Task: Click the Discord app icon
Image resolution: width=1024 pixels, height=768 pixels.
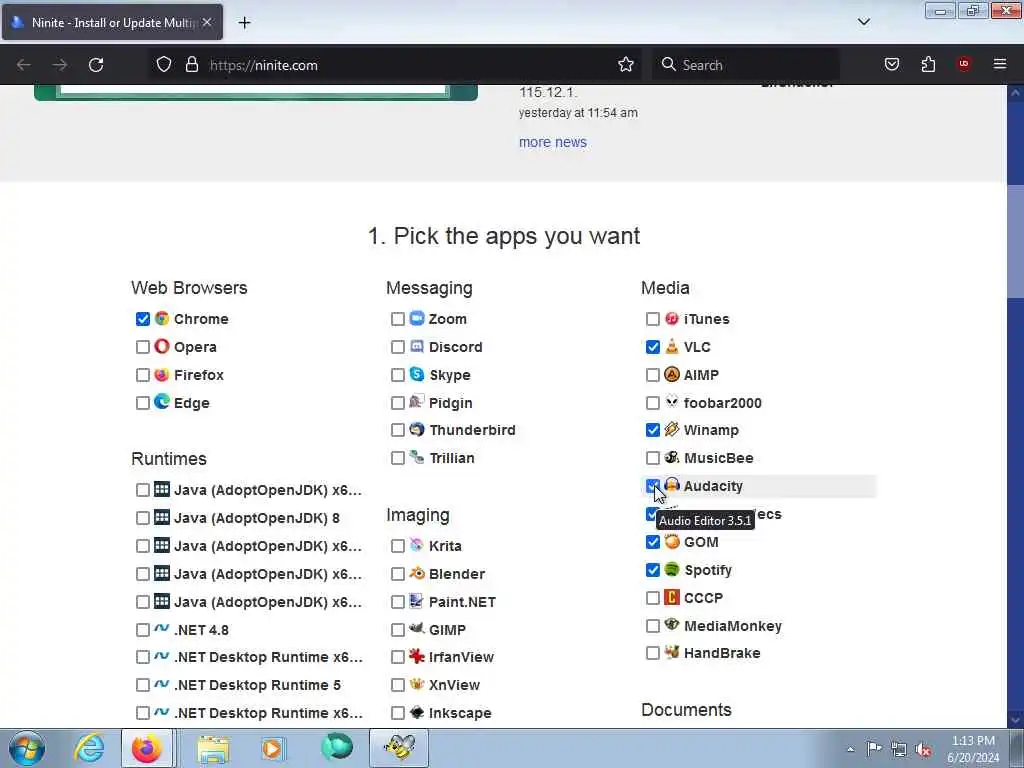Action: [417, 347]
